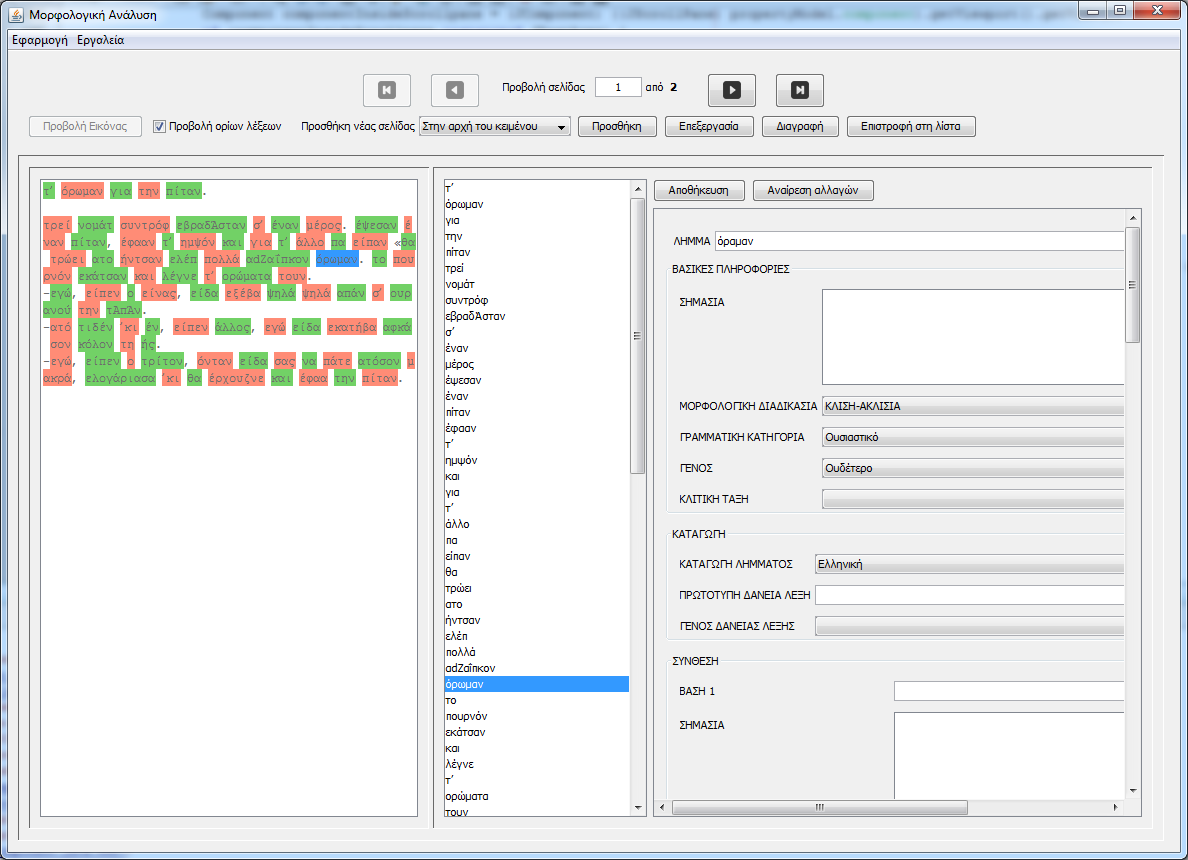Open the Εφαρμογή menu
Viewport: 1188px width, 860px height.
tap(39, 40)
